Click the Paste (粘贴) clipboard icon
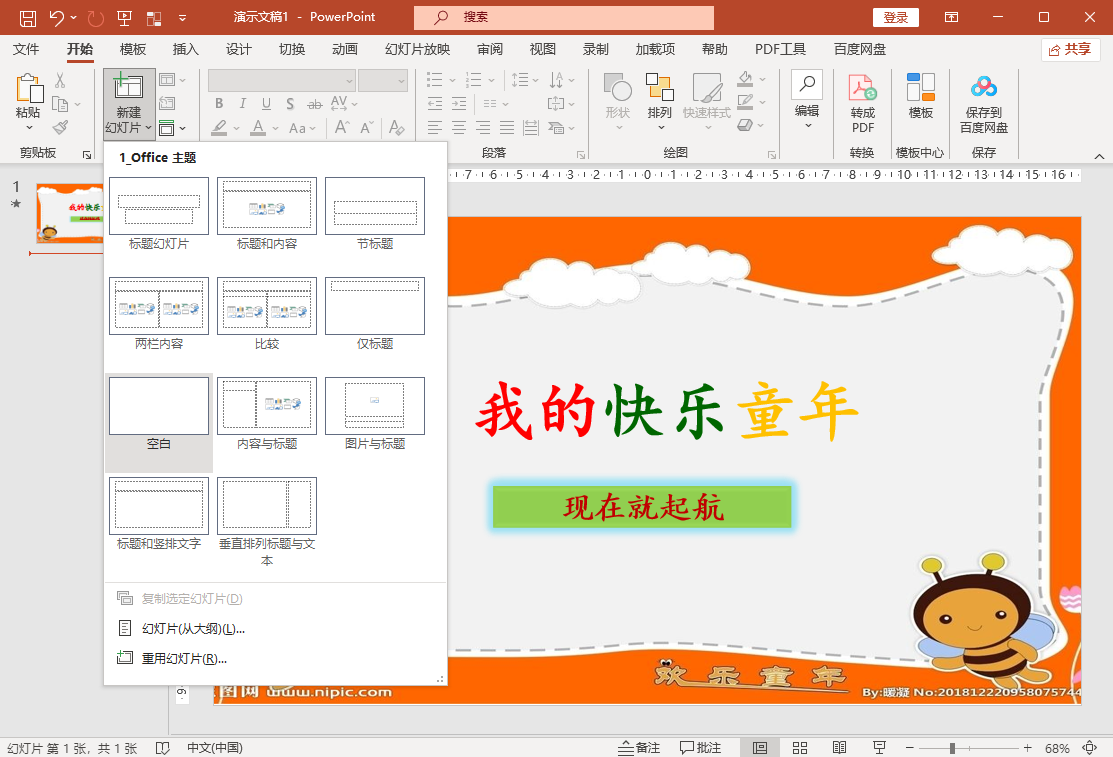 pos(28,92)
